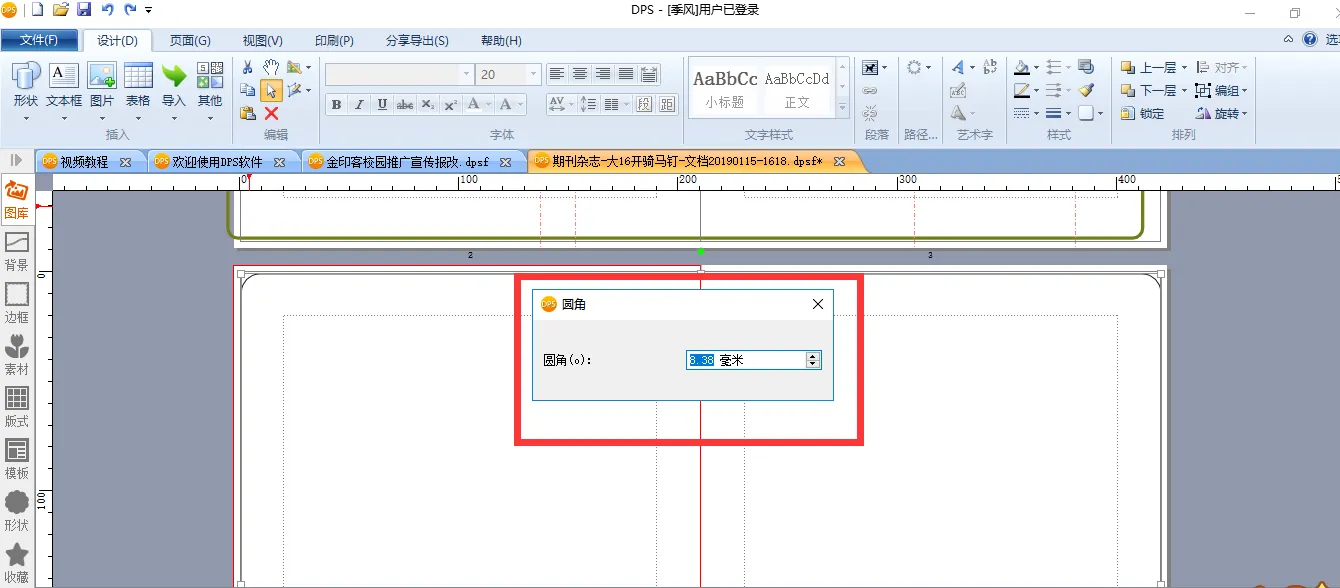Toggle underline formatting
The height and width of the screenshot is (588, 1340).
coord(382,104)
